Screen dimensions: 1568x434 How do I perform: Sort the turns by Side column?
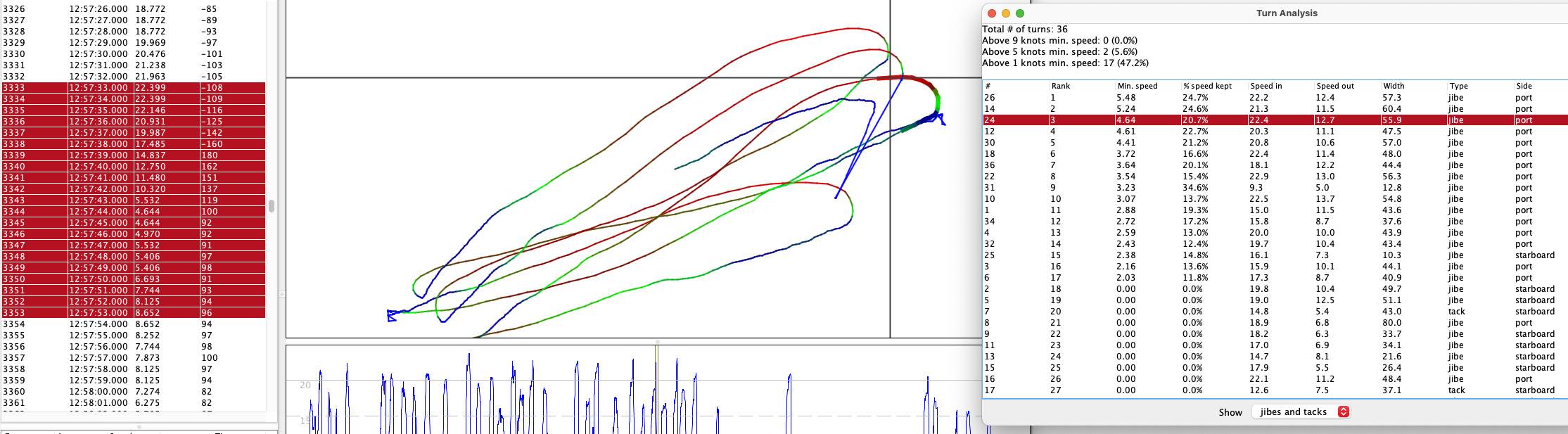click(1524, 86)
